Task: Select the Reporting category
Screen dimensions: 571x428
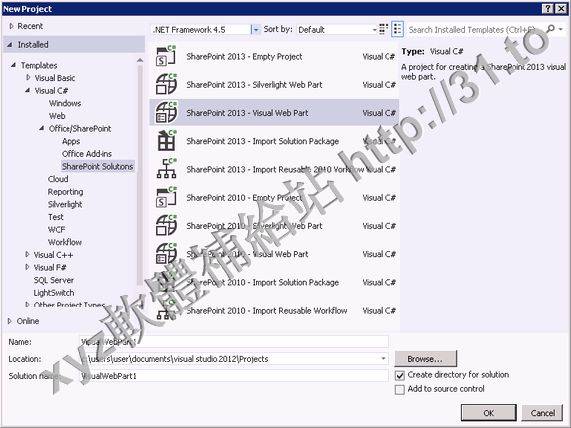Action: pos(66,192)
